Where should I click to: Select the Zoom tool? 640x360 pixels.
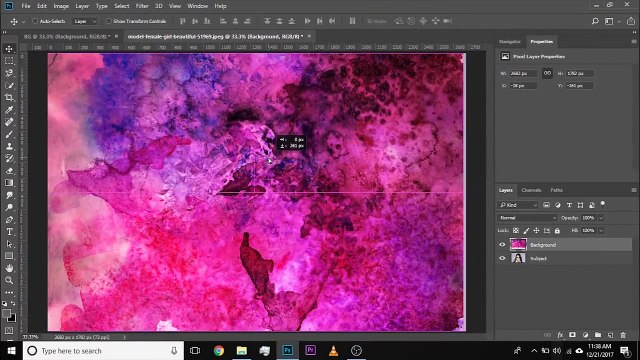pyautogui.click(x=9, y=280)
